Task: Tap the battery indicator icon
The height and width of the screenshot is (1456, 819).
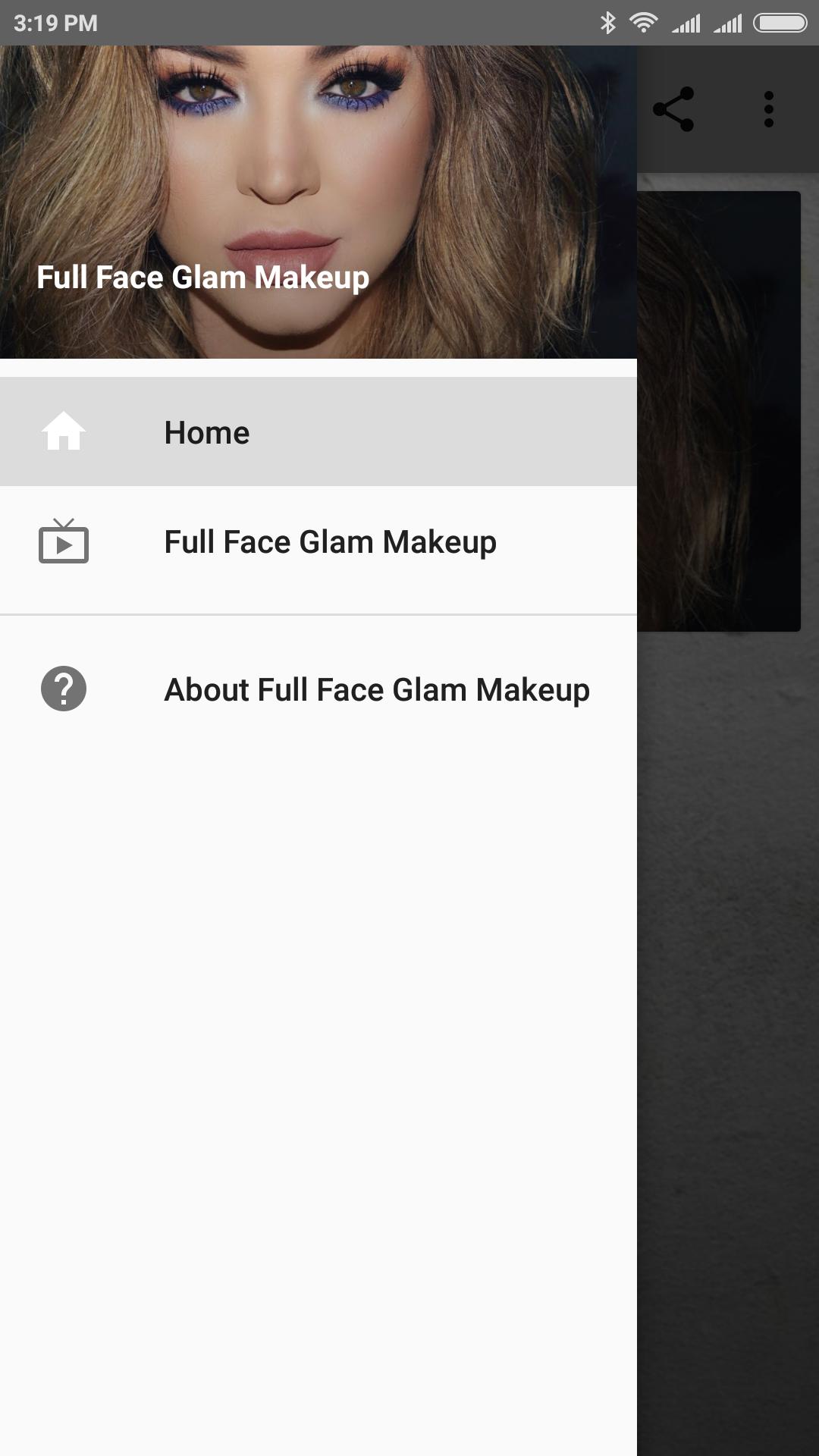Action: coord(780,23)
